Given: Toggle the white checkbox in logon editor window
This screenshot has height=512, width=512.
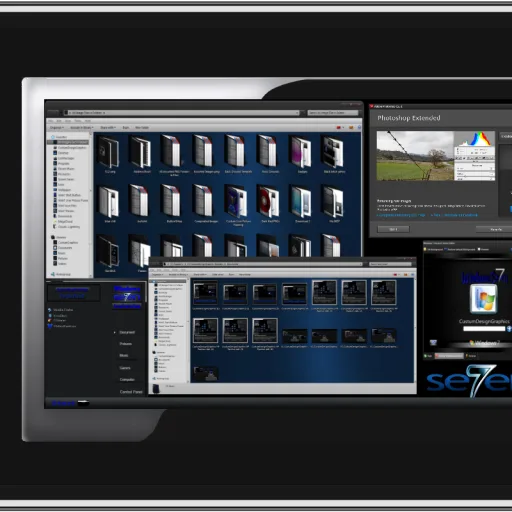Looking at the screenshot, I should (x=479, y=249).
